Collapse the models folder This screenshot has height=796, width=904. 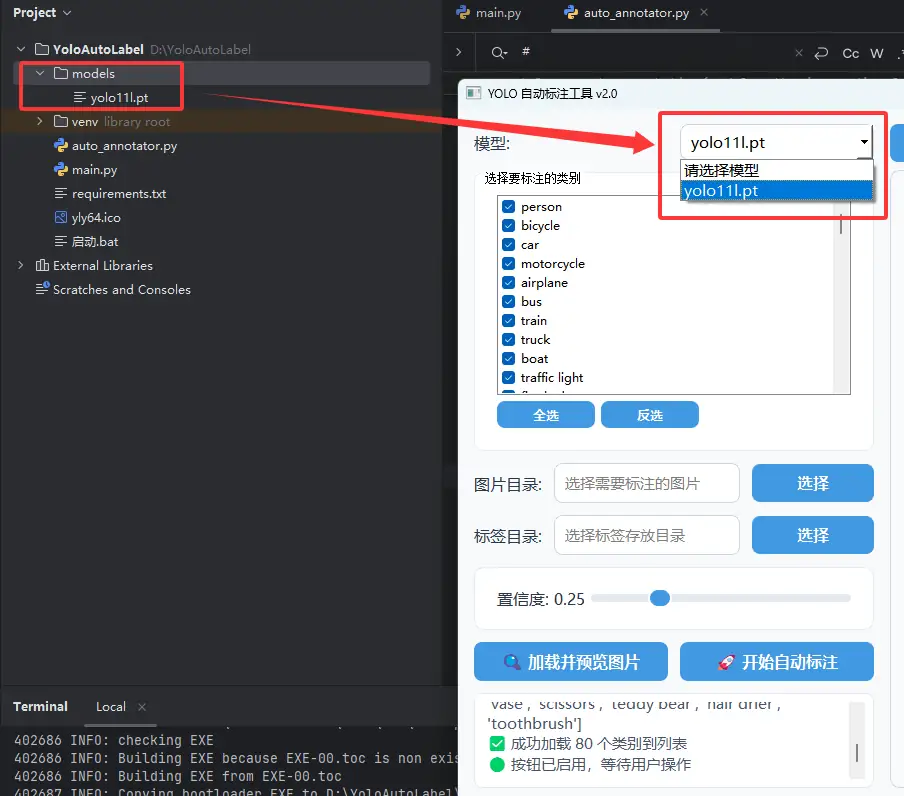(40, 74)
